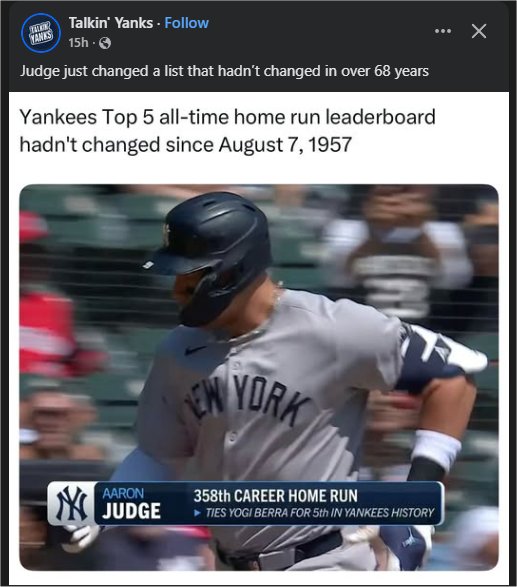
Task: Click the post caption about 68 years
Action: 224,71
